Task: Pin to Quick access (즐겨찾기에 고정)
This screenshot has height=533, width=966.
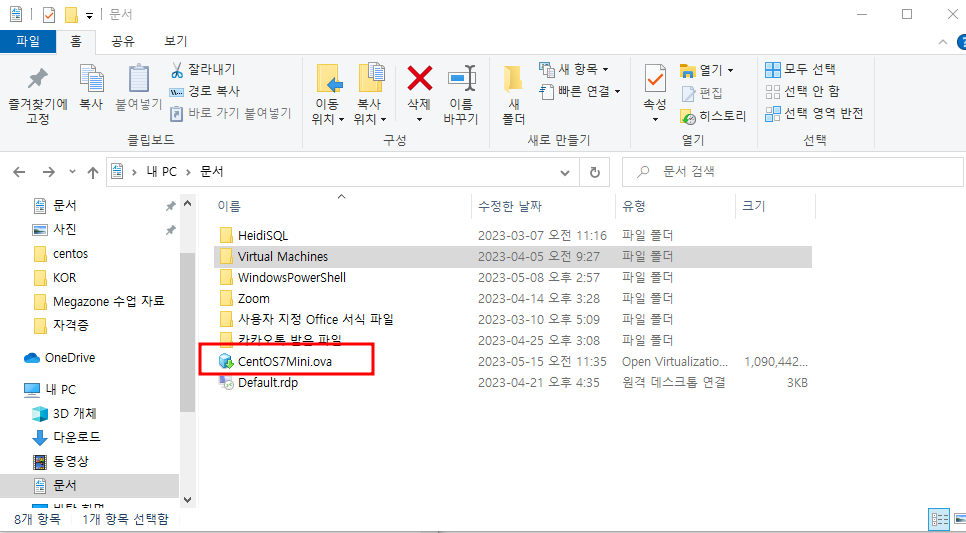Action: click(x=38, y=96)
